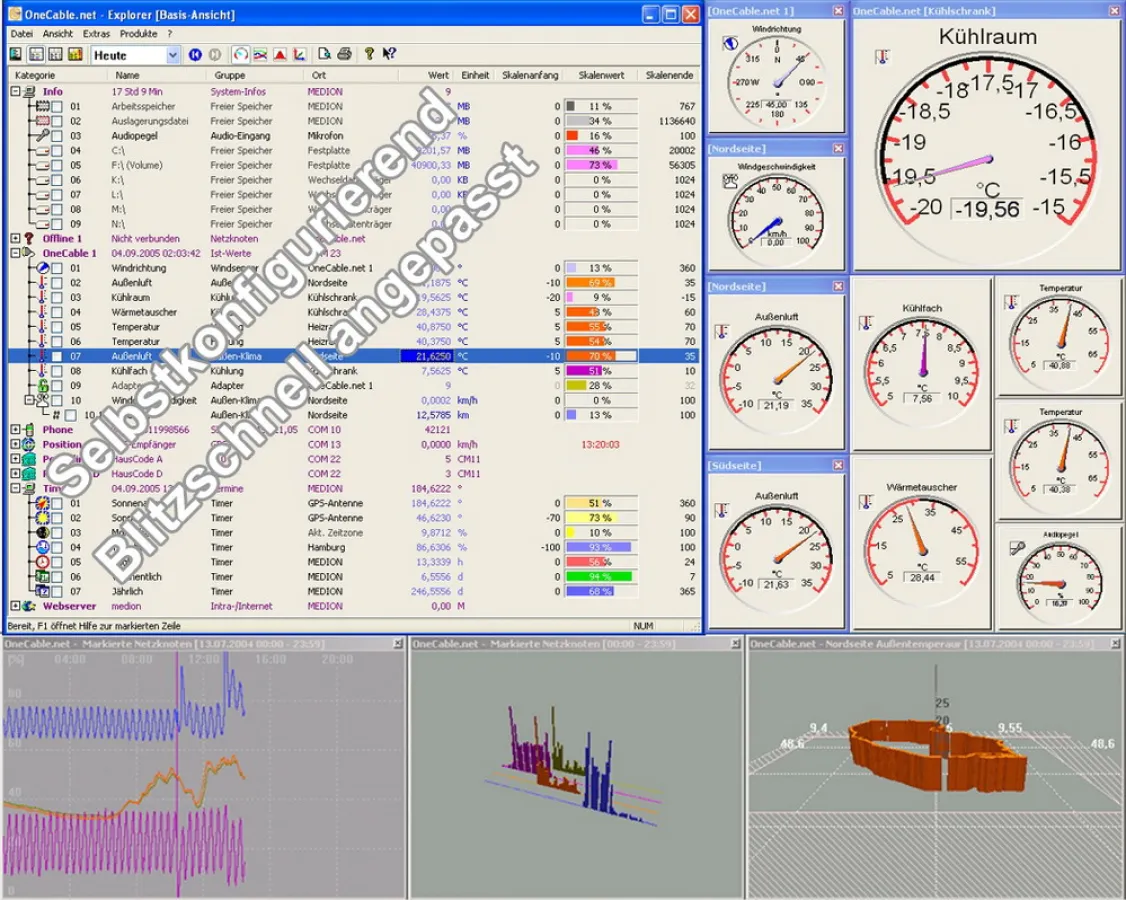The image size is (1126, 900).
Task: Collapse the Info tree category
Action: coord(15,92)
